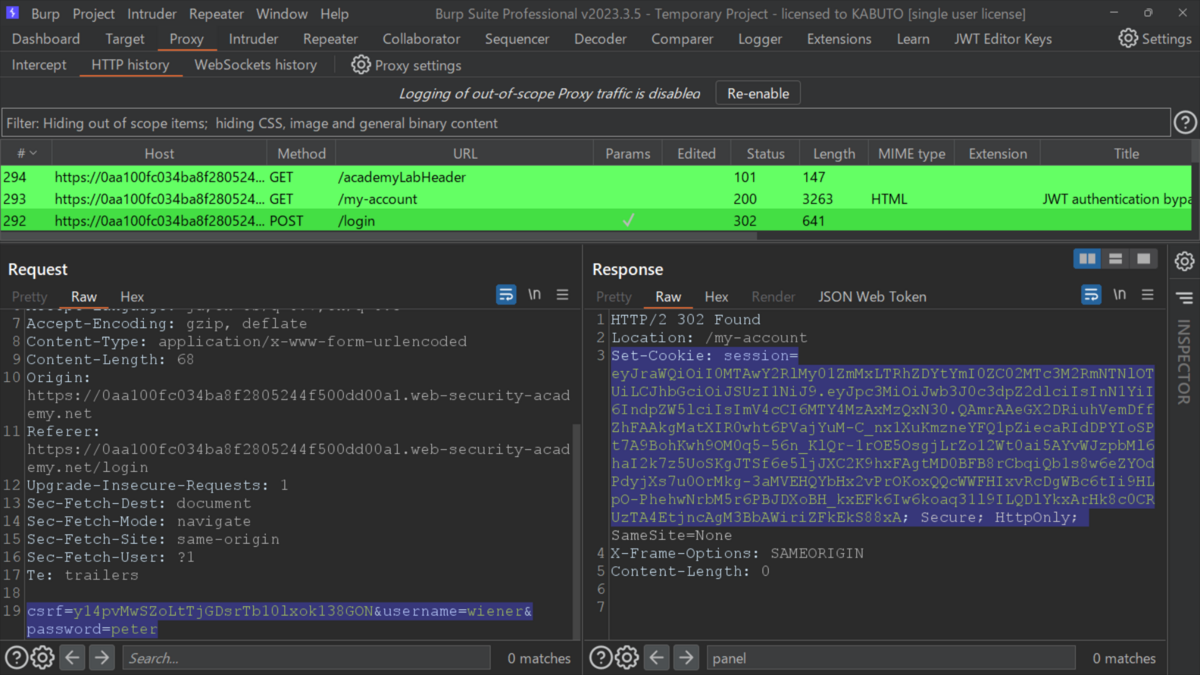Sort by the # column dropdown arrow
1200x675 pixels.
pyautogui.click(x=33, y=153)
